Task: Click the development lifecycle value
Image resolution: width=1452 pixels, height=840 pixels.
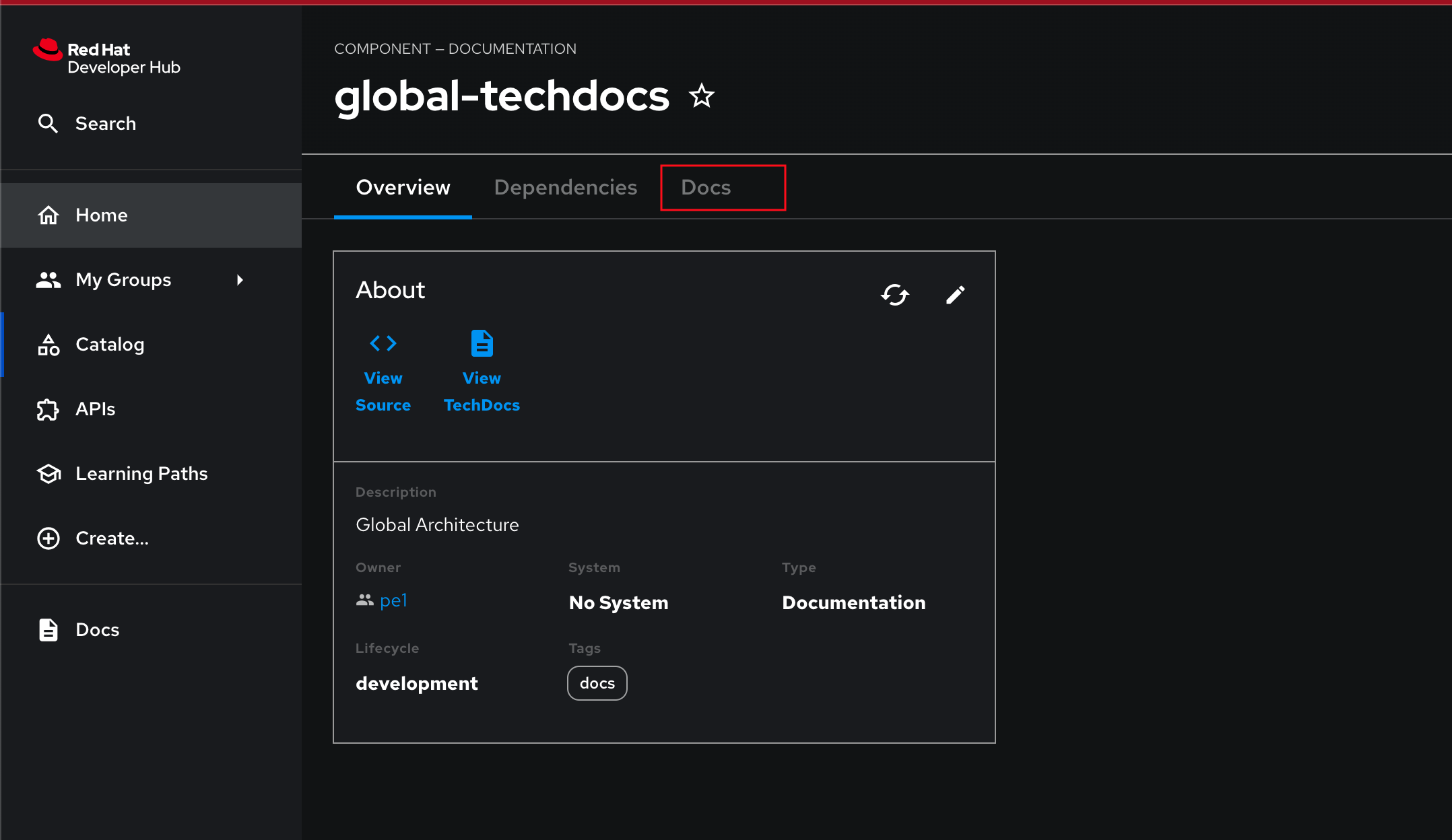Action: (417, 683)
